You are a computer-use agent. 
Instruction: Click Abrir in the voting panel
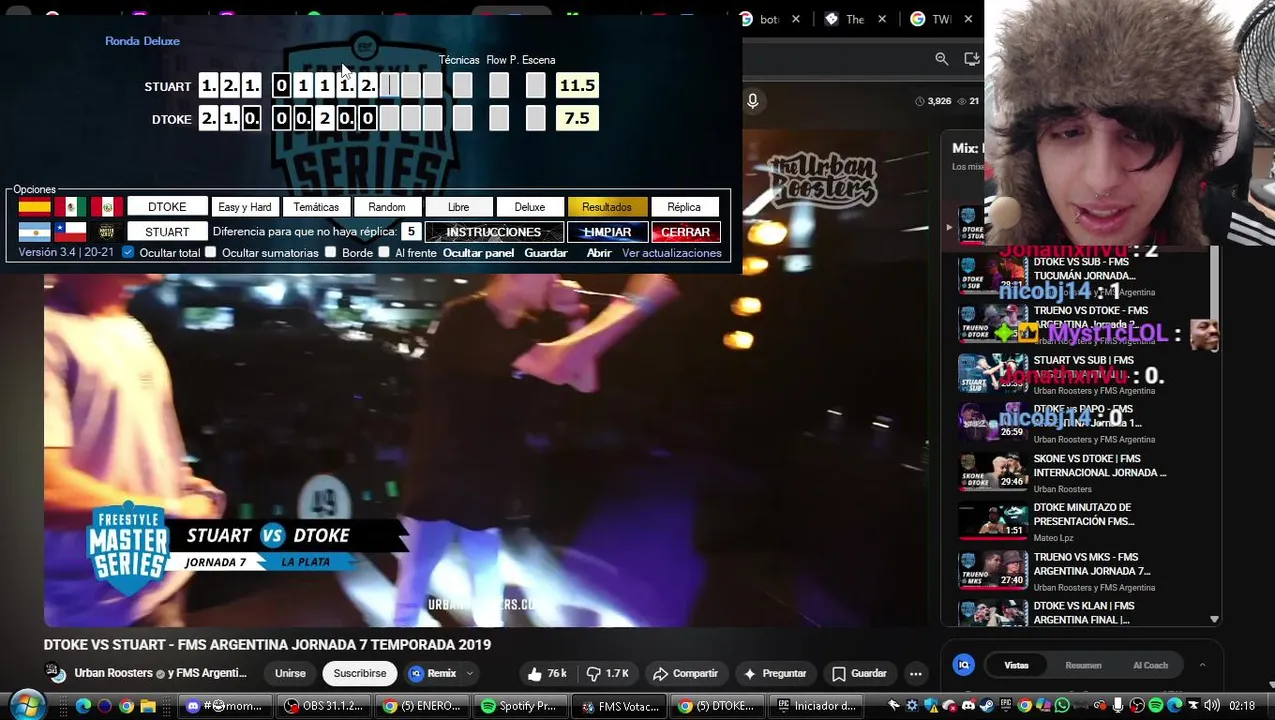pyautogui.click(x=599, y=253)
